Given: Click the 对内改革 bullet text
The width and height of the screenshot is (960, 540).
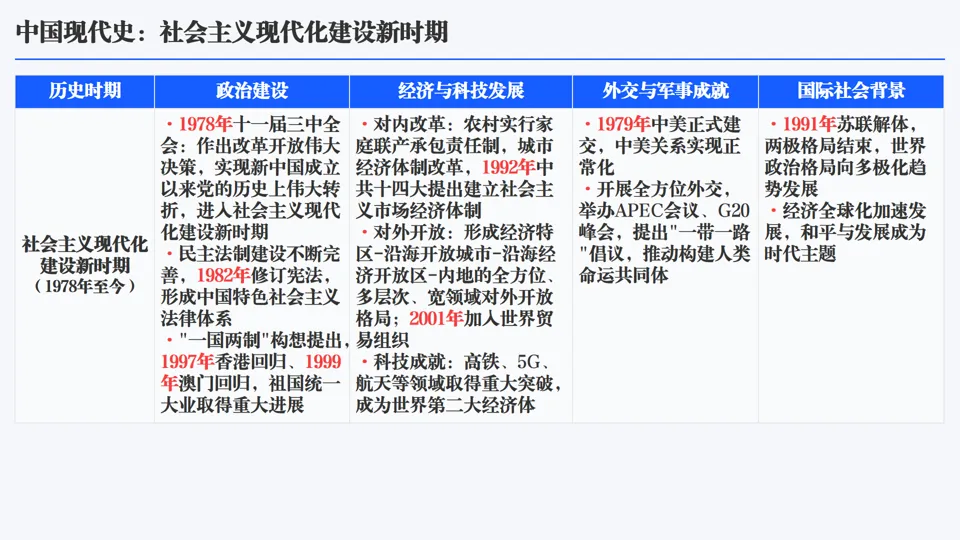Looking at the screenshot, I should point(409,124).
